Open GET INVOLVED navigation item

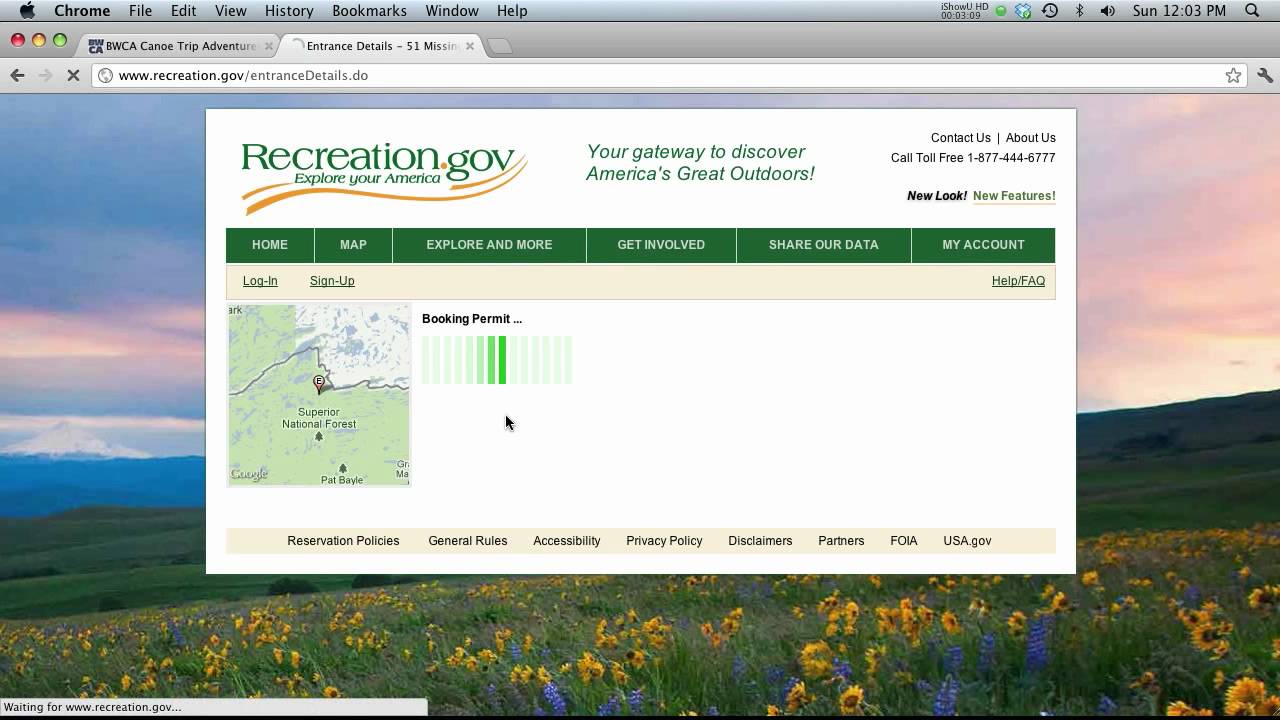pos(661,245)
